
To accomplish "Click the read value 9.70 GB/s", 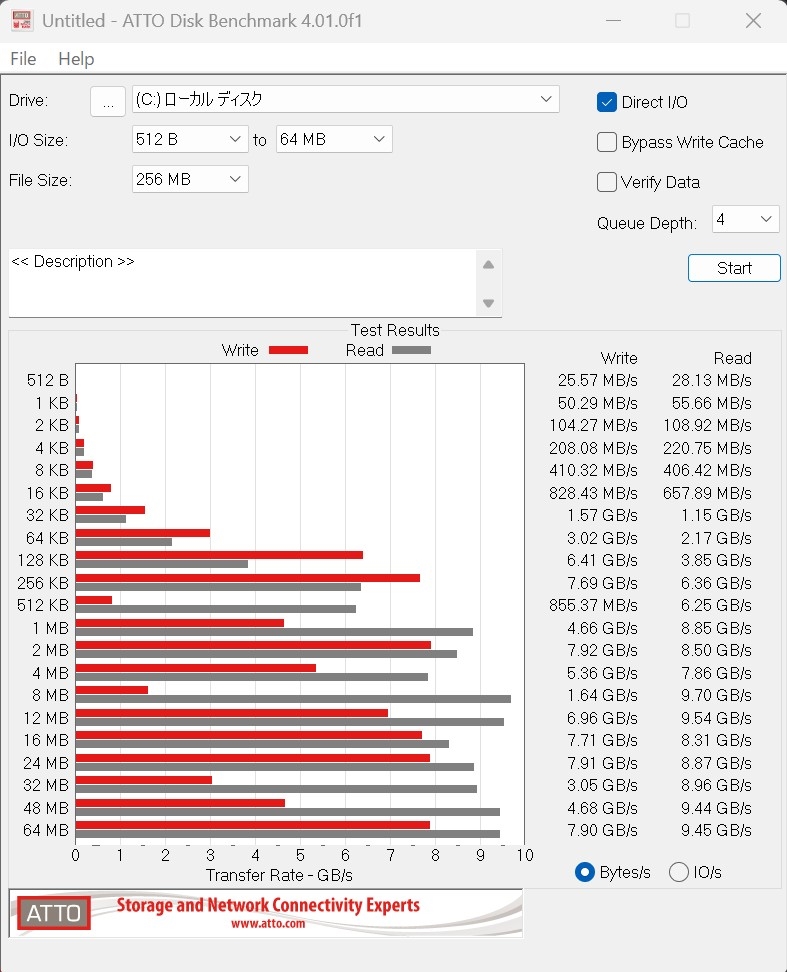I will pos(716,696).
